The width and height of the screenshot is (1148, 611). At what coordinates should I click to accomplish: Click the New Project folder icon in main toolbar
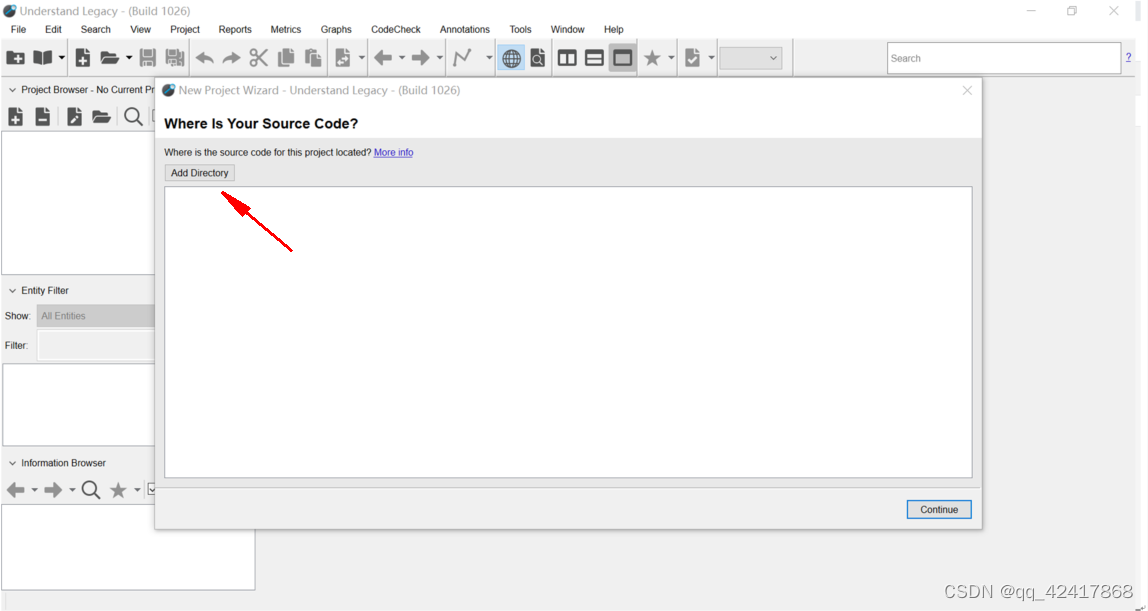(15, 58)
